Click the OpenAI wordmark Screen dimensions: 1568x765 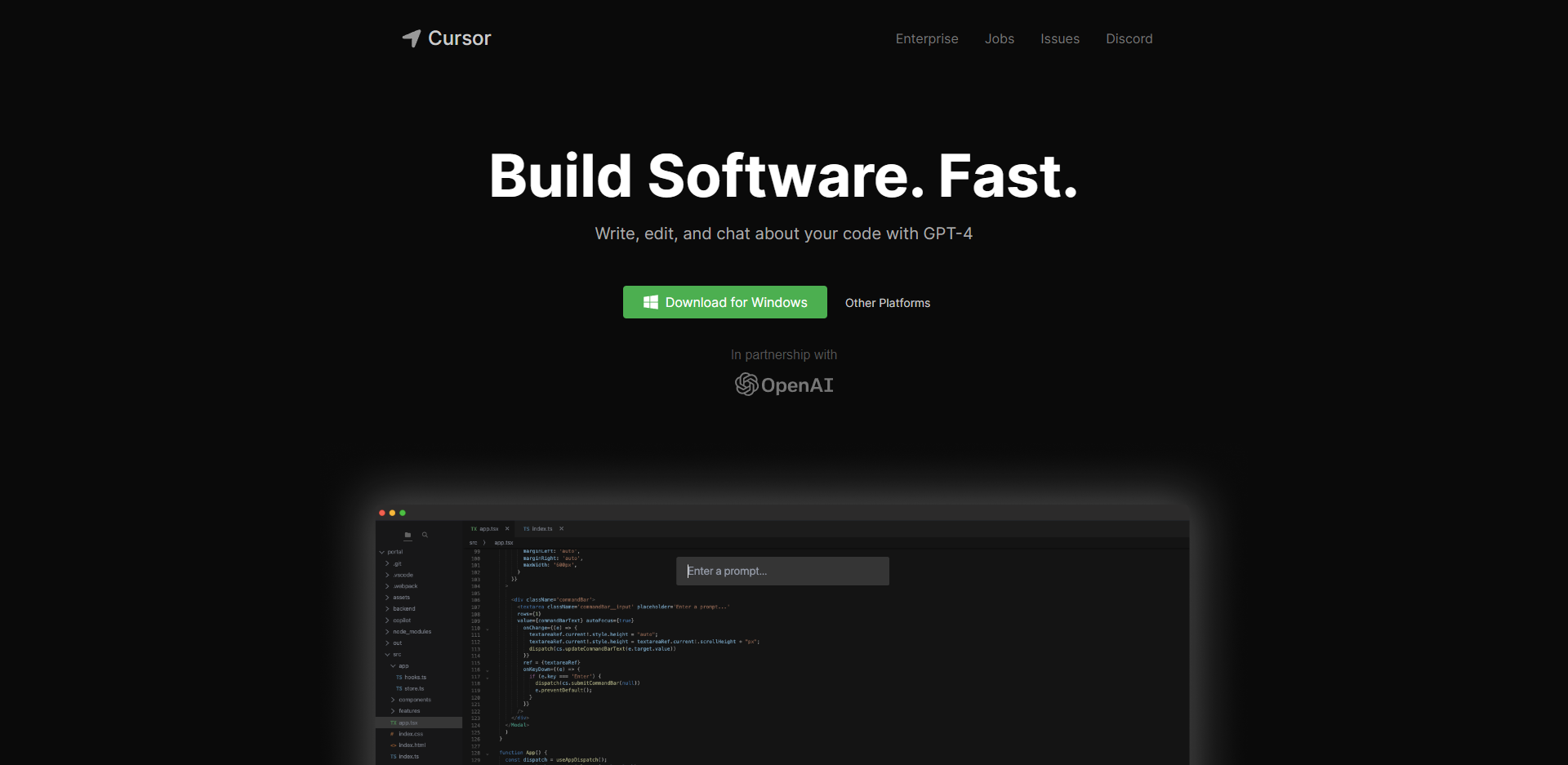797,385
